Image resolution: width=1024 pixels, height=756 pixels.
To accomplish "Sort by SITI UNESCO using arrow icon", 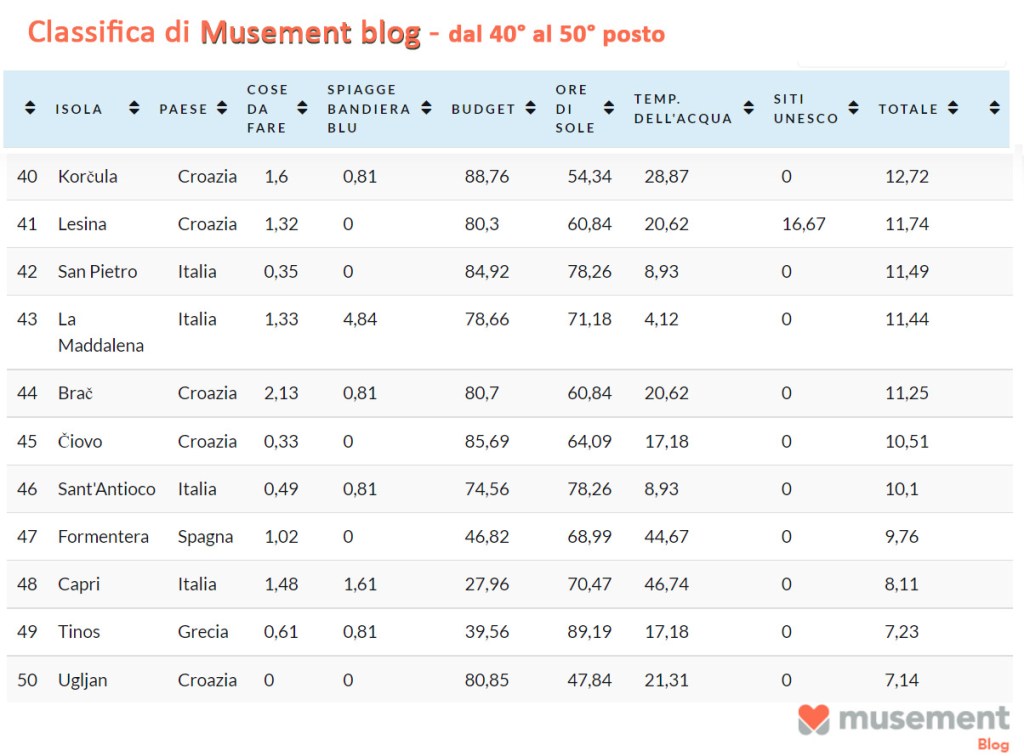I will (x=853, y=108).
